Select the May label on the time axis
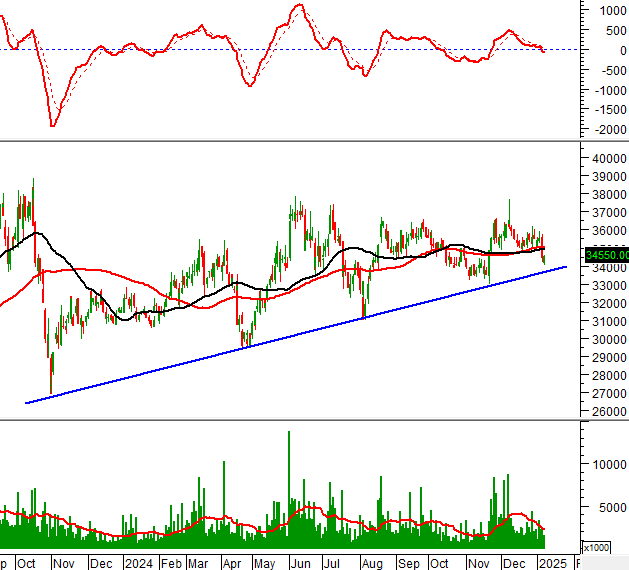 coord(264,564)
